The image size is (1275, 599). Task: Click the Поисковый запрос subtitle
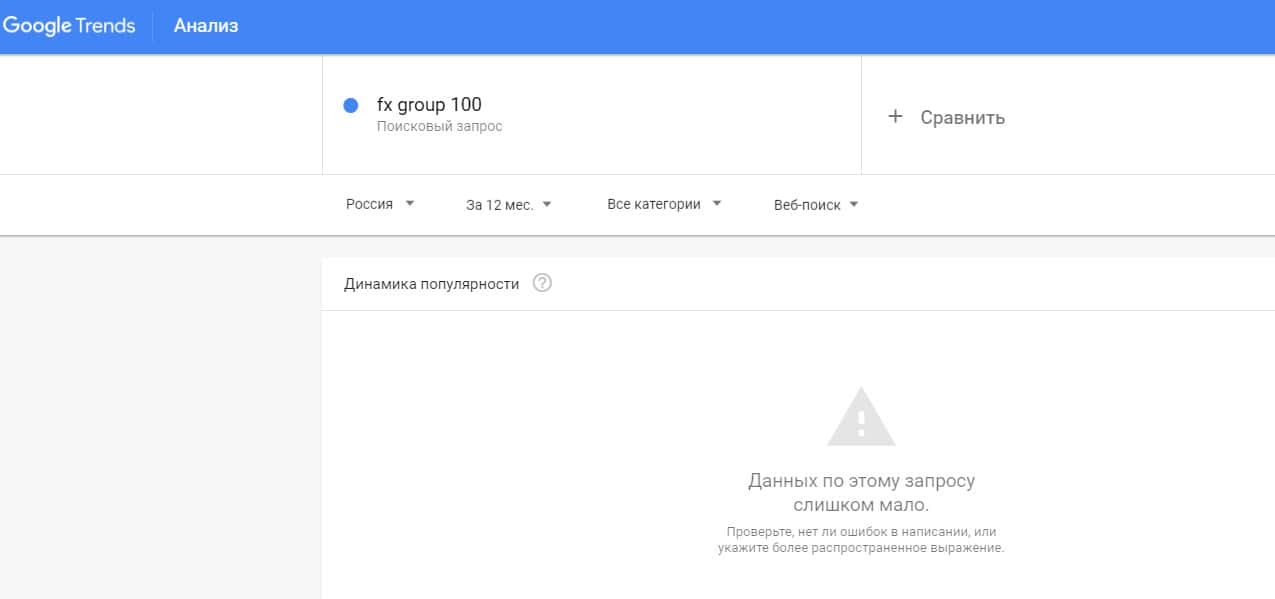click(x=439, y=127)
